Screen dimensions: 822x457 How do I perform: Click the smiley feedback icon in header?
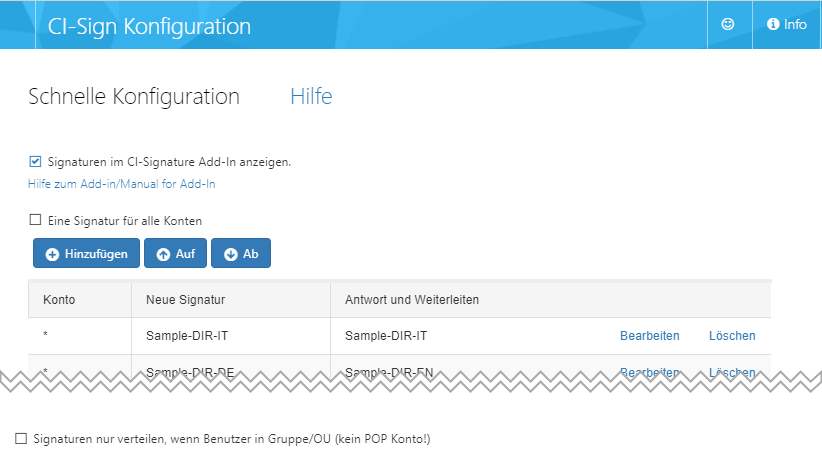tap(728, 25)
